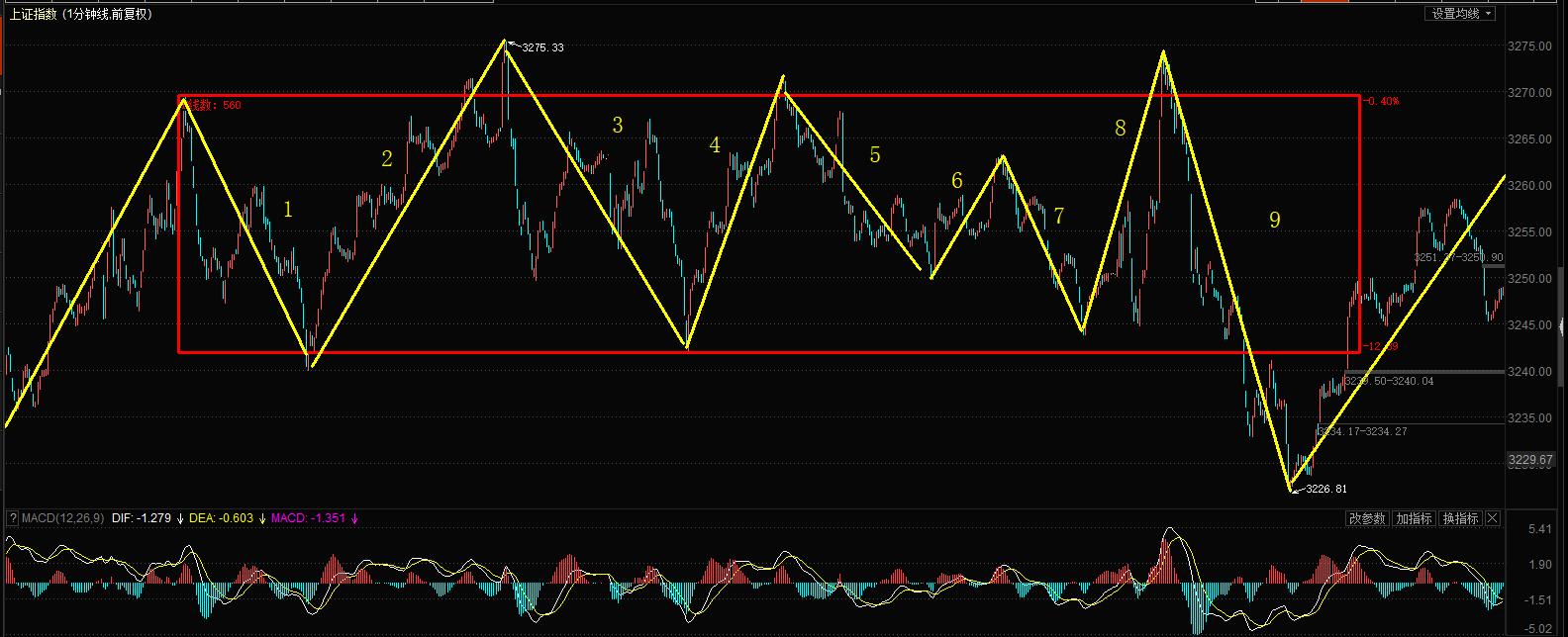The width and height of the screenshot is (1568, 637).
Task: Click the DIF: -1.279 value
Action: [143, 518]
